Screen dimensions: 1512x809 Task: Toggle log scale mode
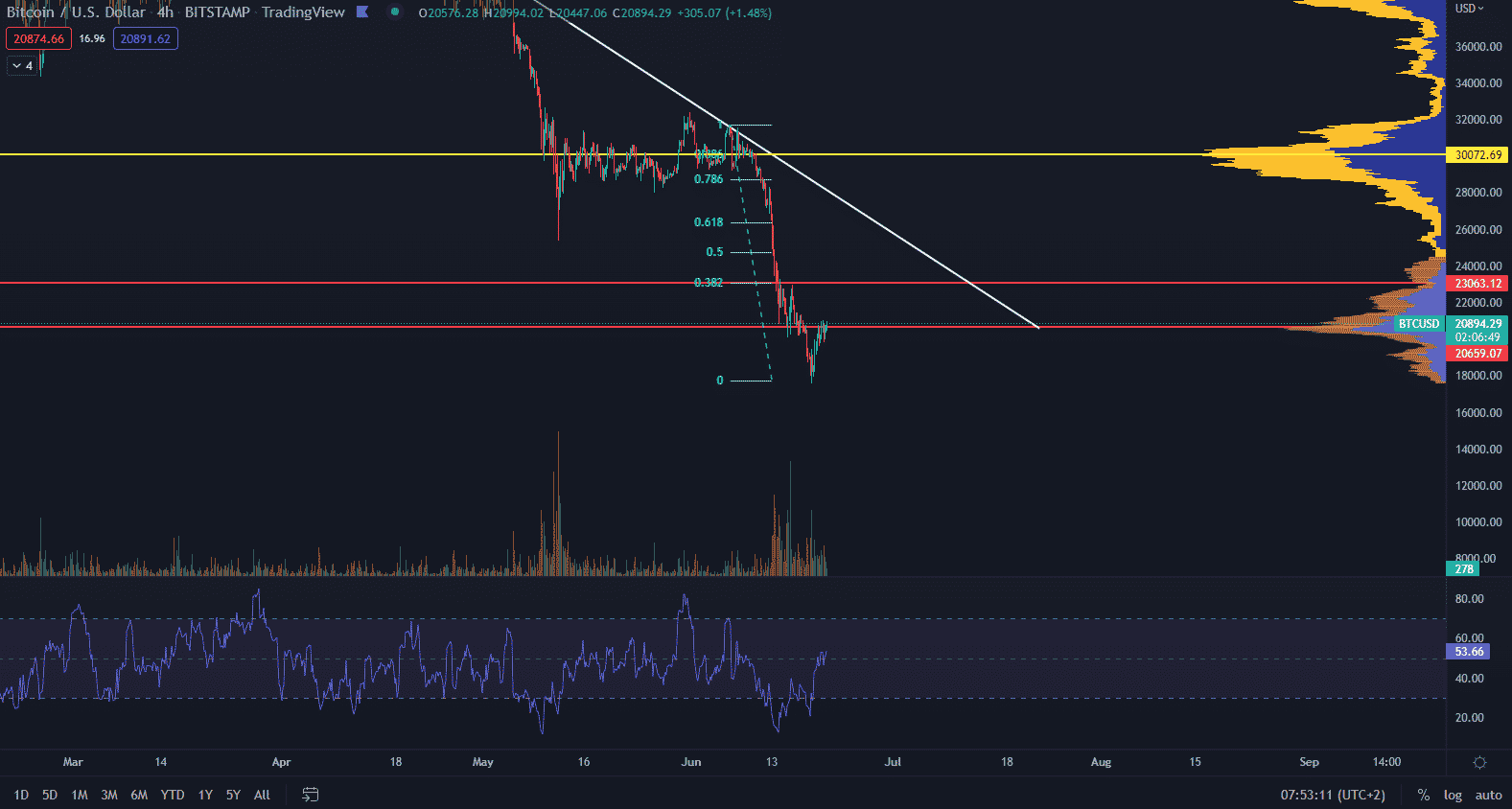(1453, 795)
